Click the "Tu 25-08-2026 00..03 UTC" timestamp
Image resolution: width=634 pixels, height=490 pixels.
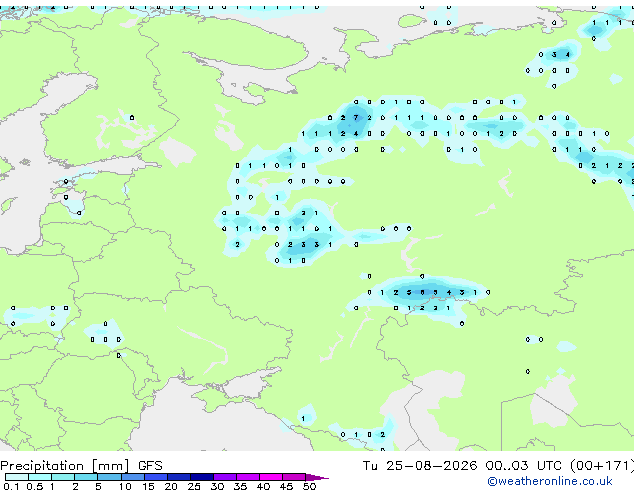(462, 466)
